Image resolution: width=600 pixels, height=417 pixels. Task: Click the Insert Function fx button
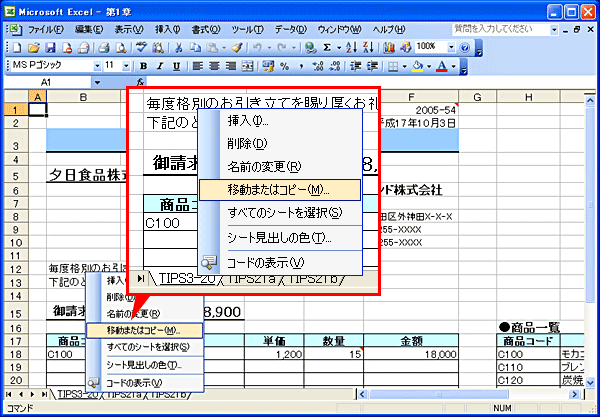pyautogui.click(x=141, y=82)
